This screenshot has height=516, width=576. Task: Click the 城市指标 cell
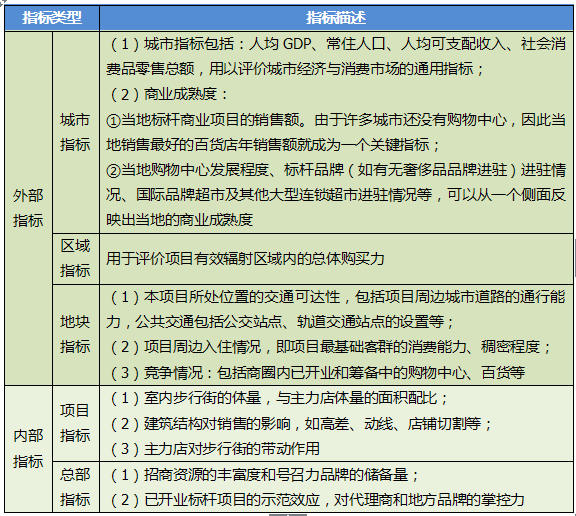point(75,132)
